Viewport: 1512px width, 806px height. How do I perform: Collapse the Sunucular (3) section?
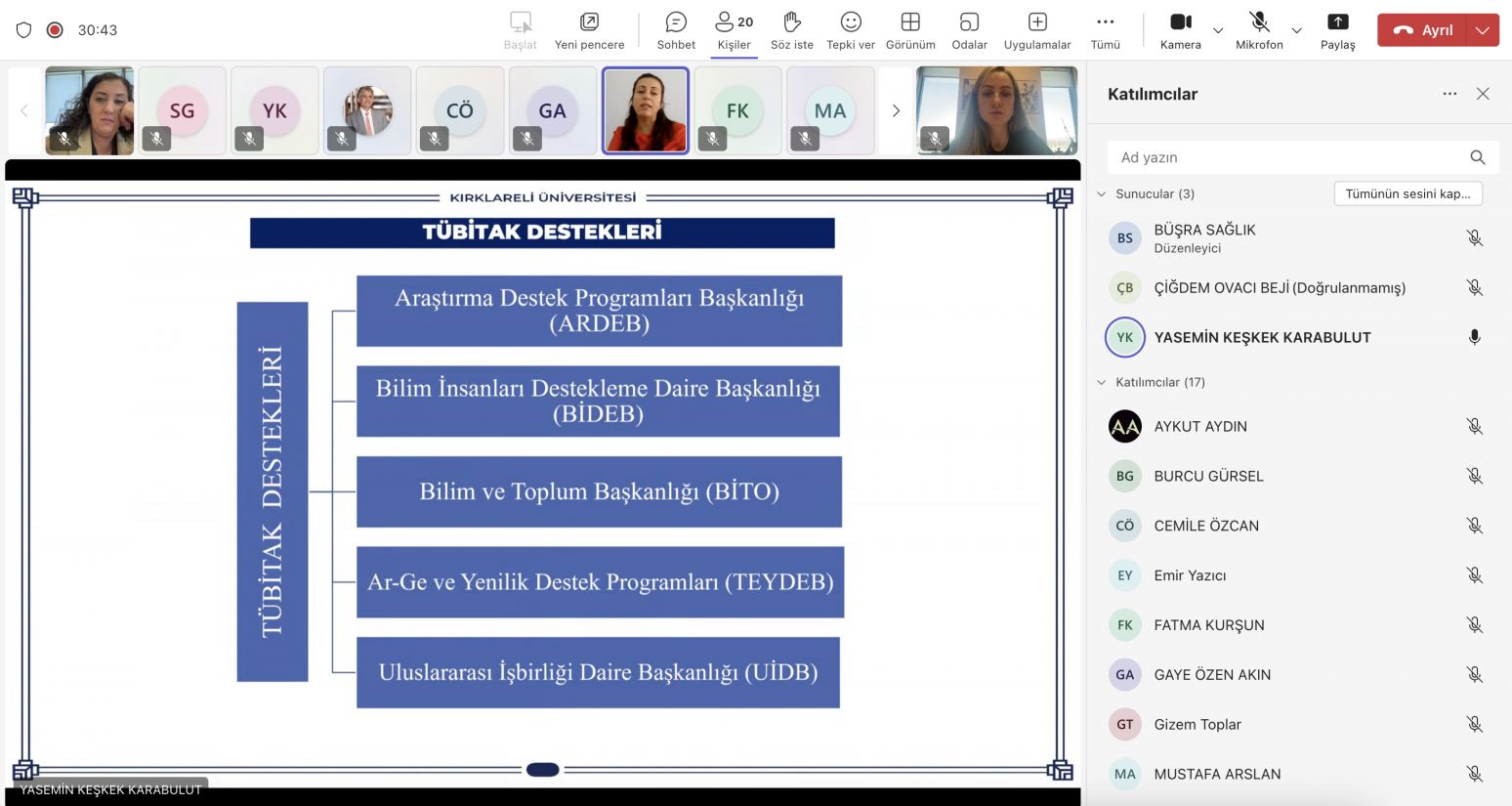coord(1102,194)
